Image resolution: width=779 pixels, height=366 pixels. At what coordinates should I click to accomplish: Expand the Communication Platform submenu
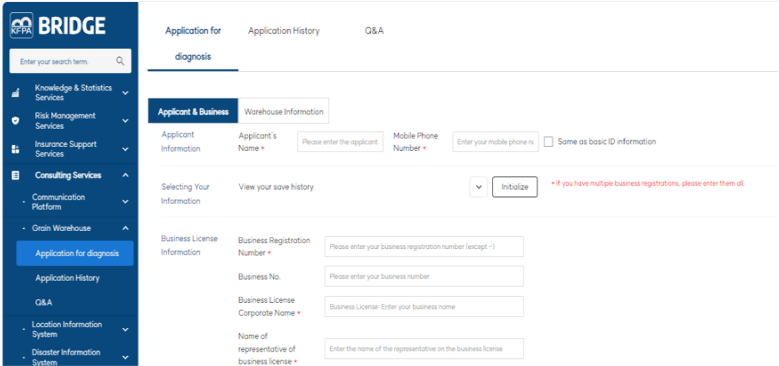(x=125, y=202)
